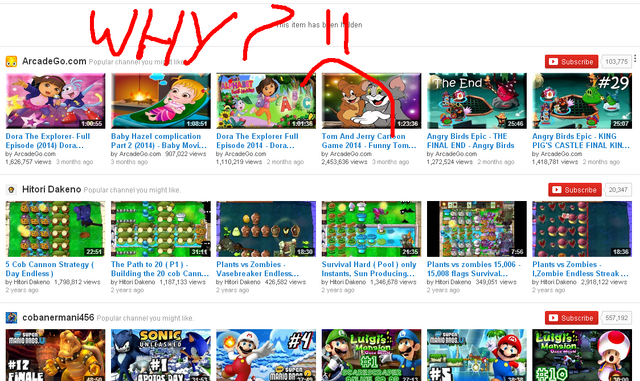Open 'Dora The Explorer Full Episode 2014' title

click(257, 141)
